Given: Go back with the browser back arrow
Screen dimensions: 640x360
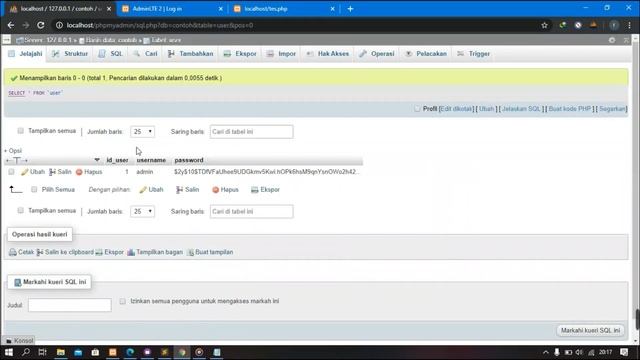Looking at the screenshot, I should click(11, 25).
